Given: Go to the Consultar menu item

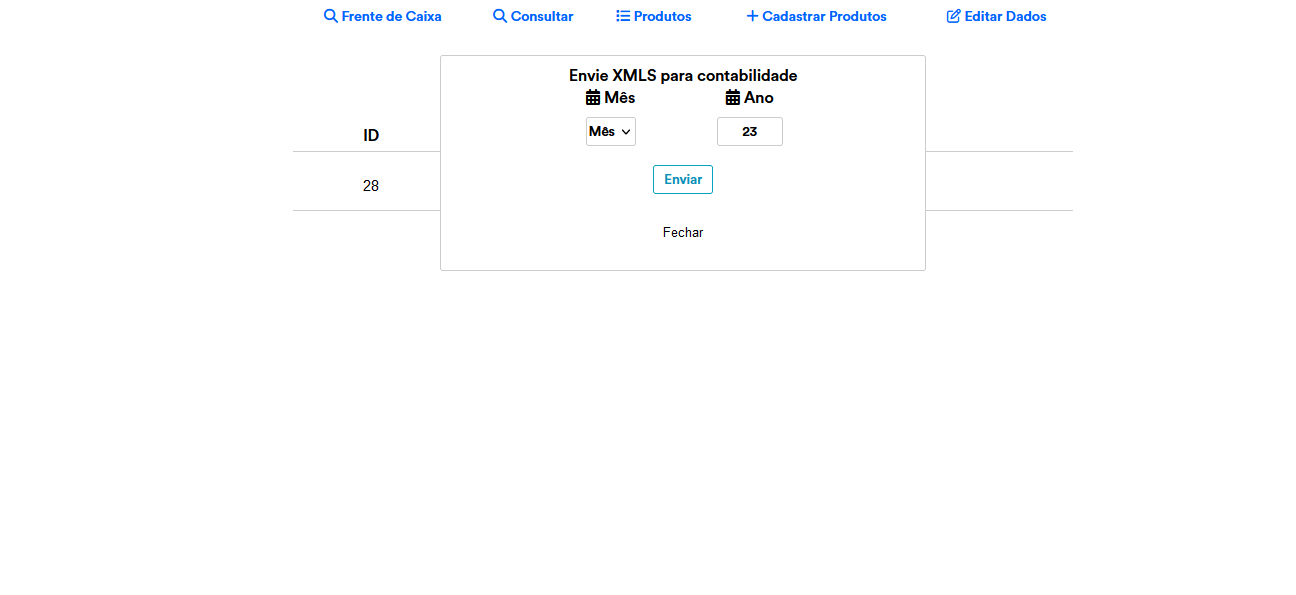Looking at the screenshot, I should pos(542,16).
